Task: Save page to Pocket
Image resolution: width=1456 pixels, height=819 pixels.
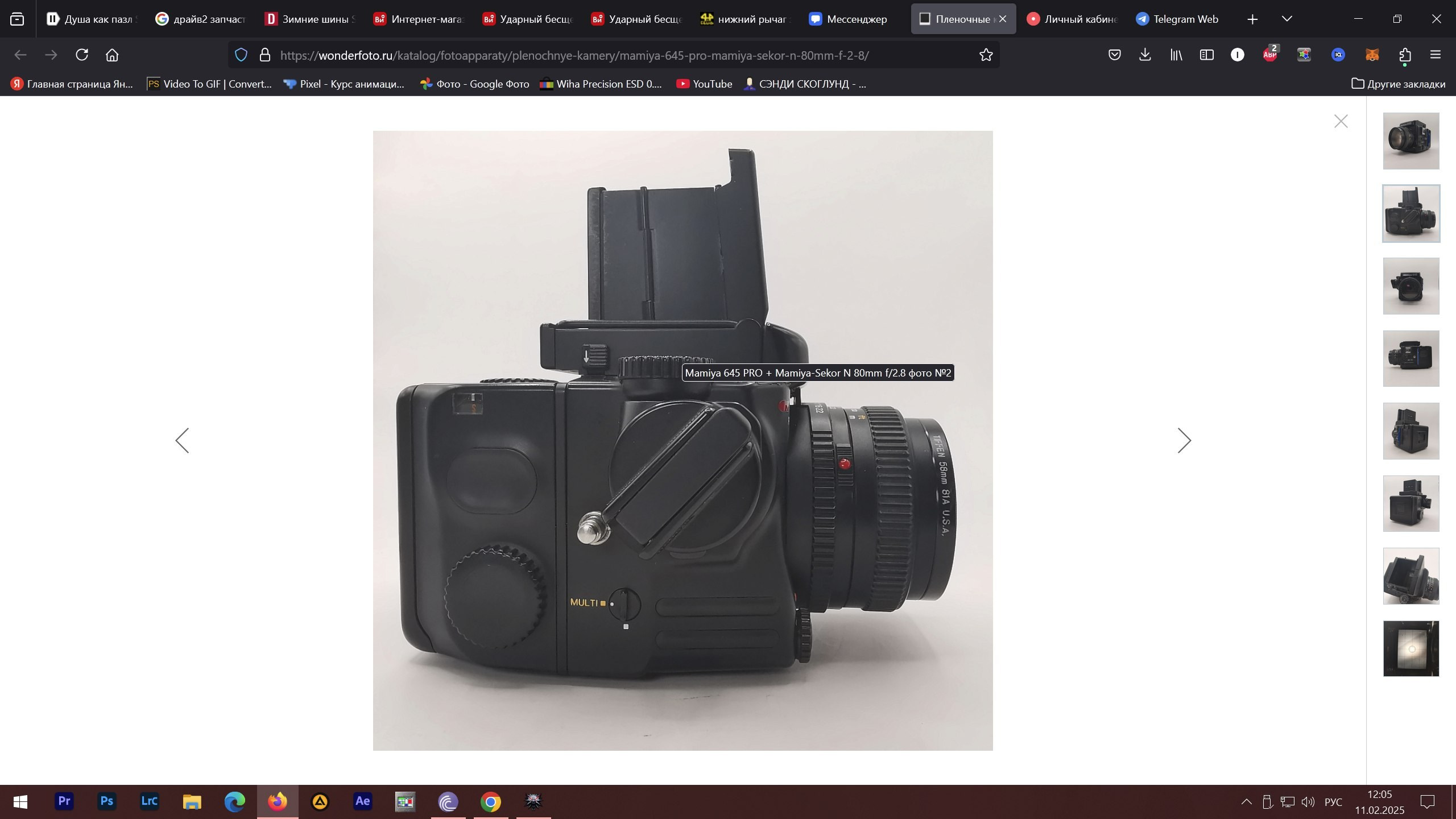Action: [1114, 55]
